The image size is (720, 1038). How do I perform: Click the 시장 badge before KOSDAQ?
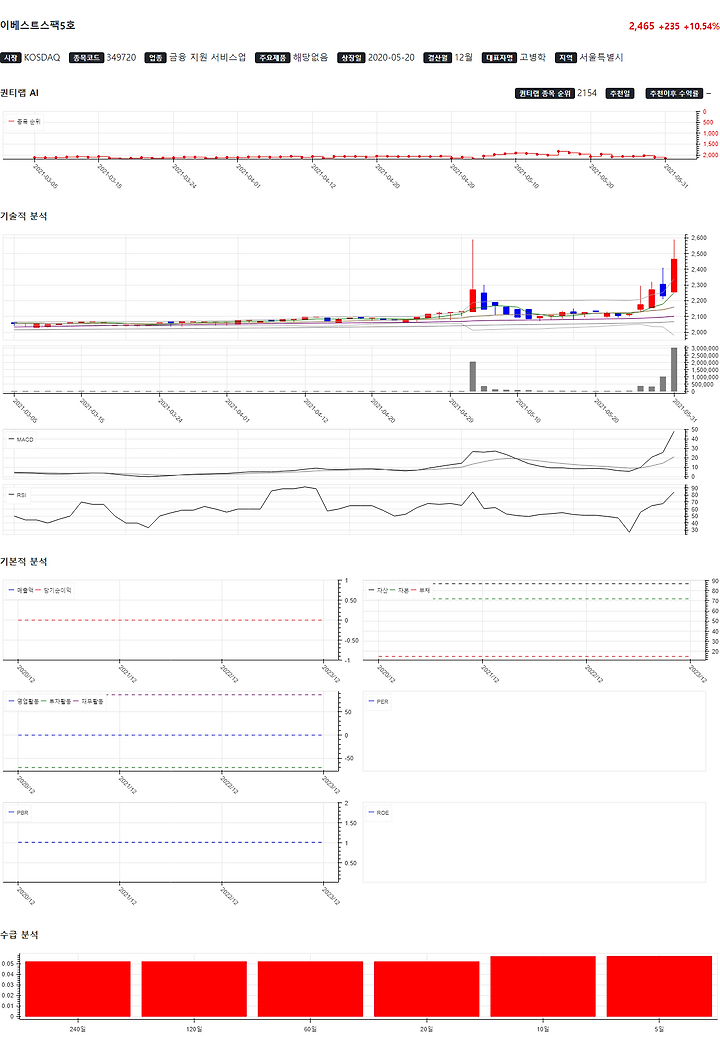pos(11,58)
